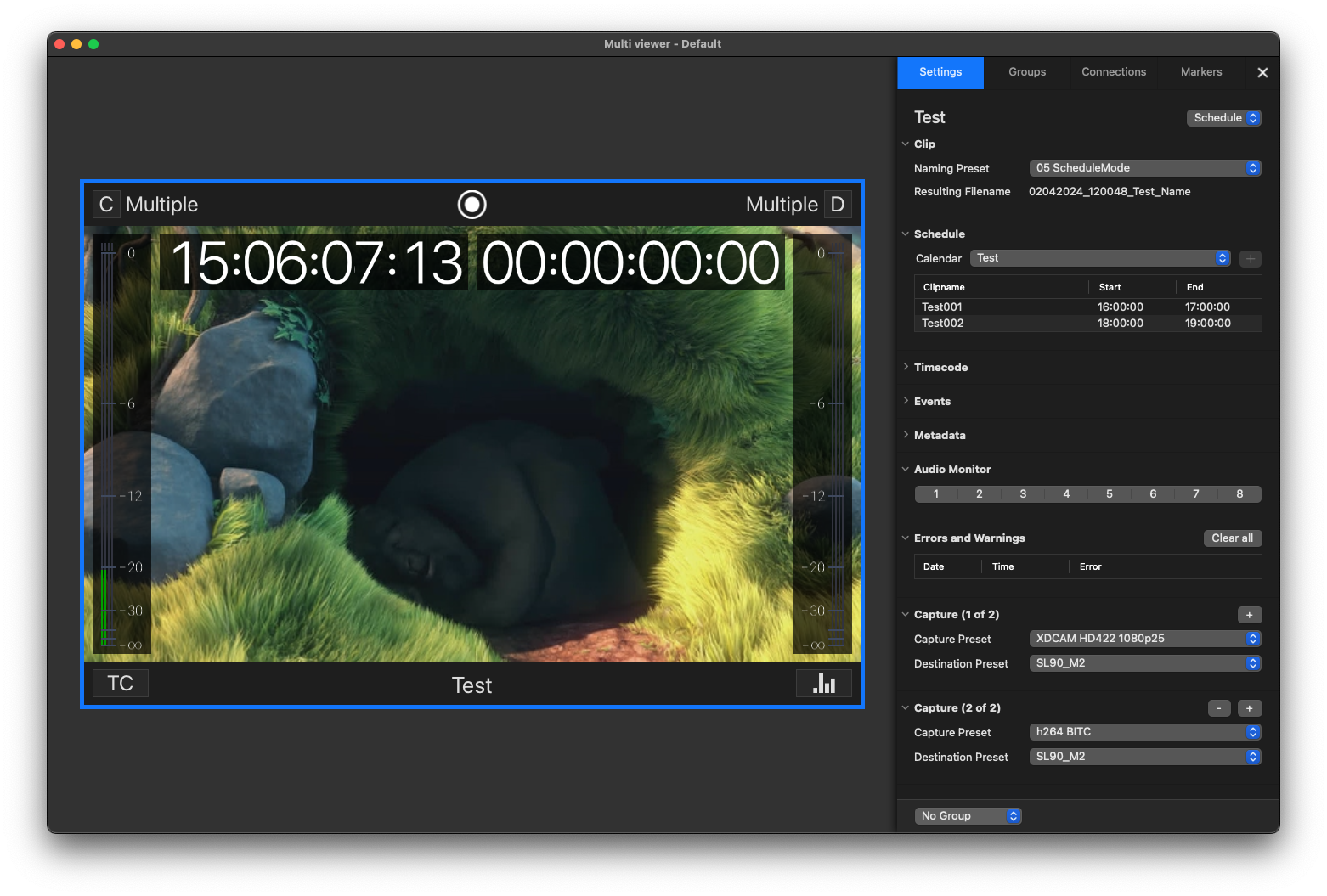Toggle audio monitor channel 5

(1110, 494)
